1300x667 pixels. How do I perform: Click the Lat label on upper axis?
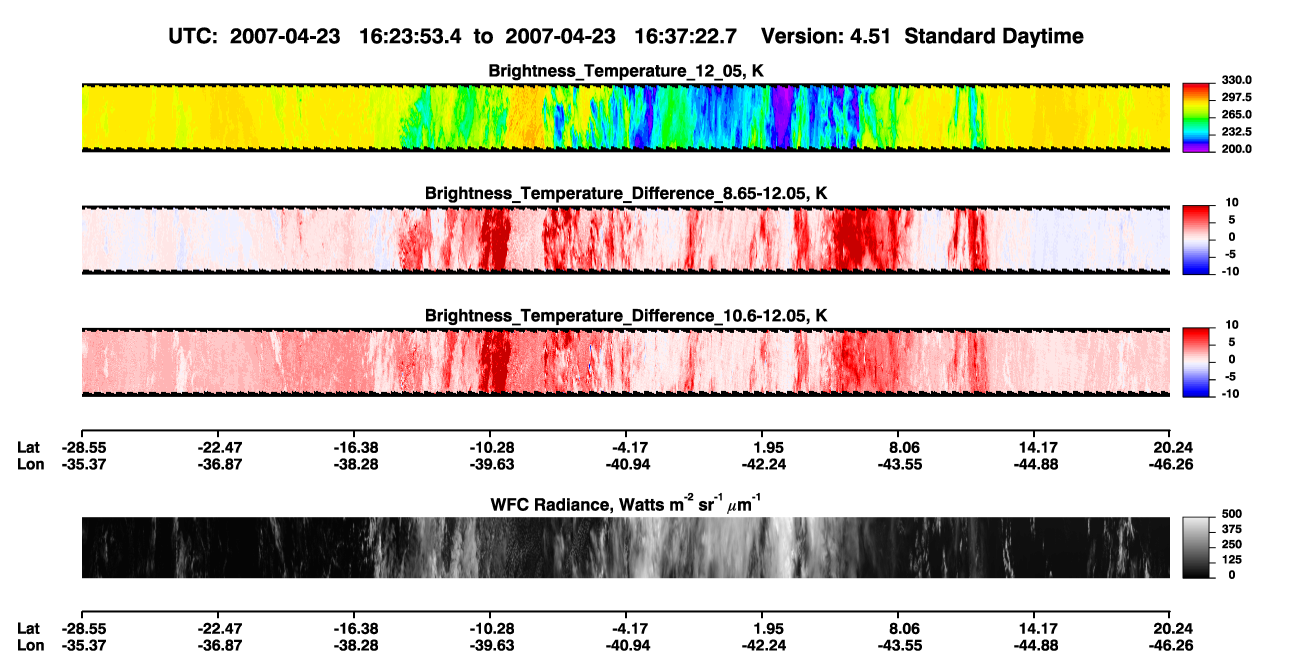coord(28,447)
